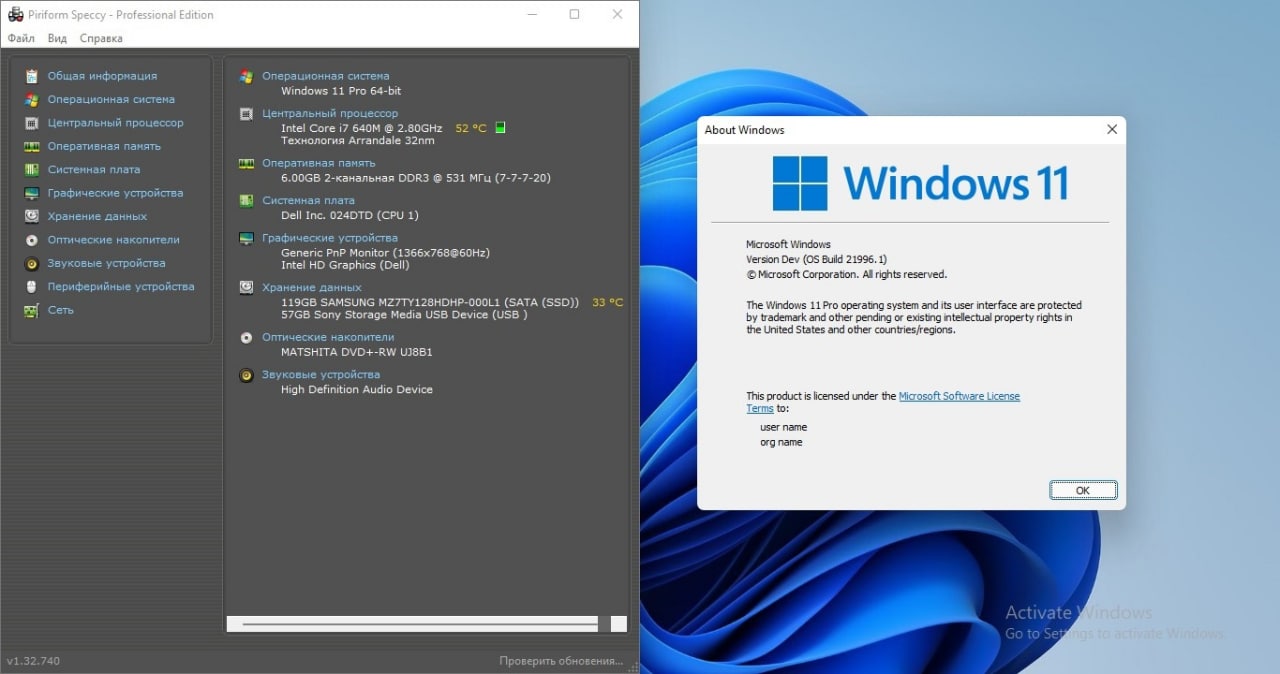Open the Microsoft Software License Terms link

pyautogui.click(x=959, y=396)
